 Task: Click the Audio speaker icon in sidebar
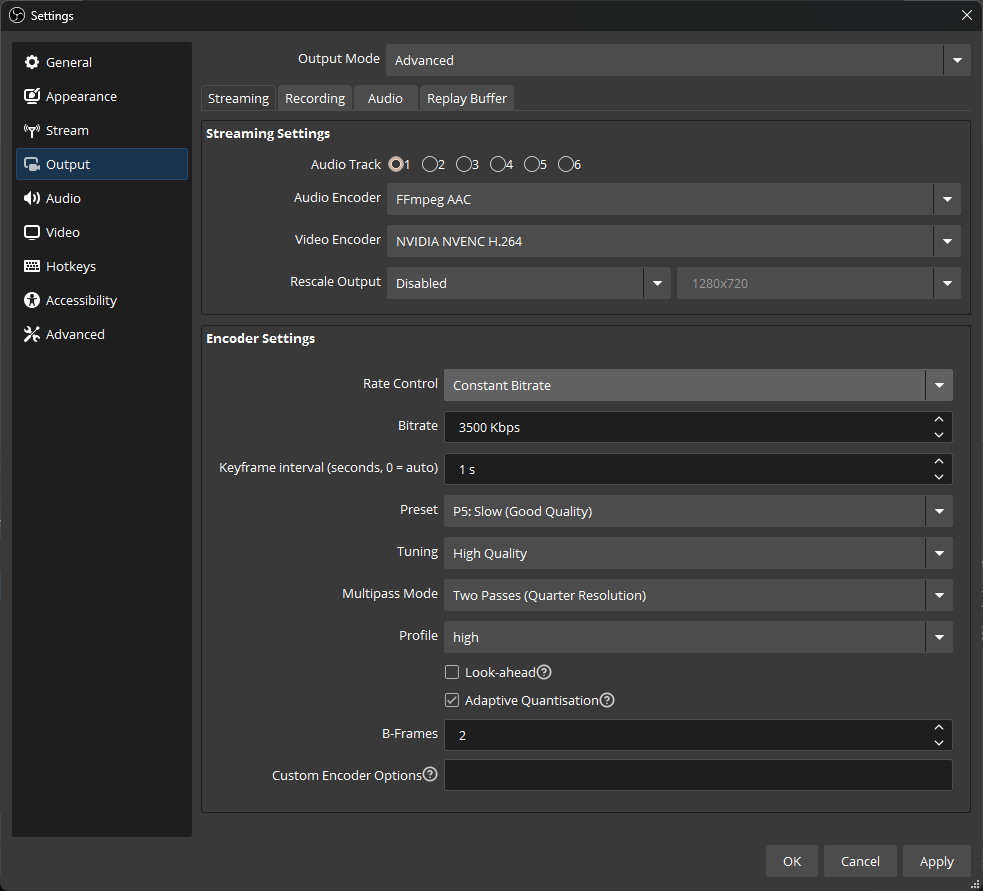[31, 198]
